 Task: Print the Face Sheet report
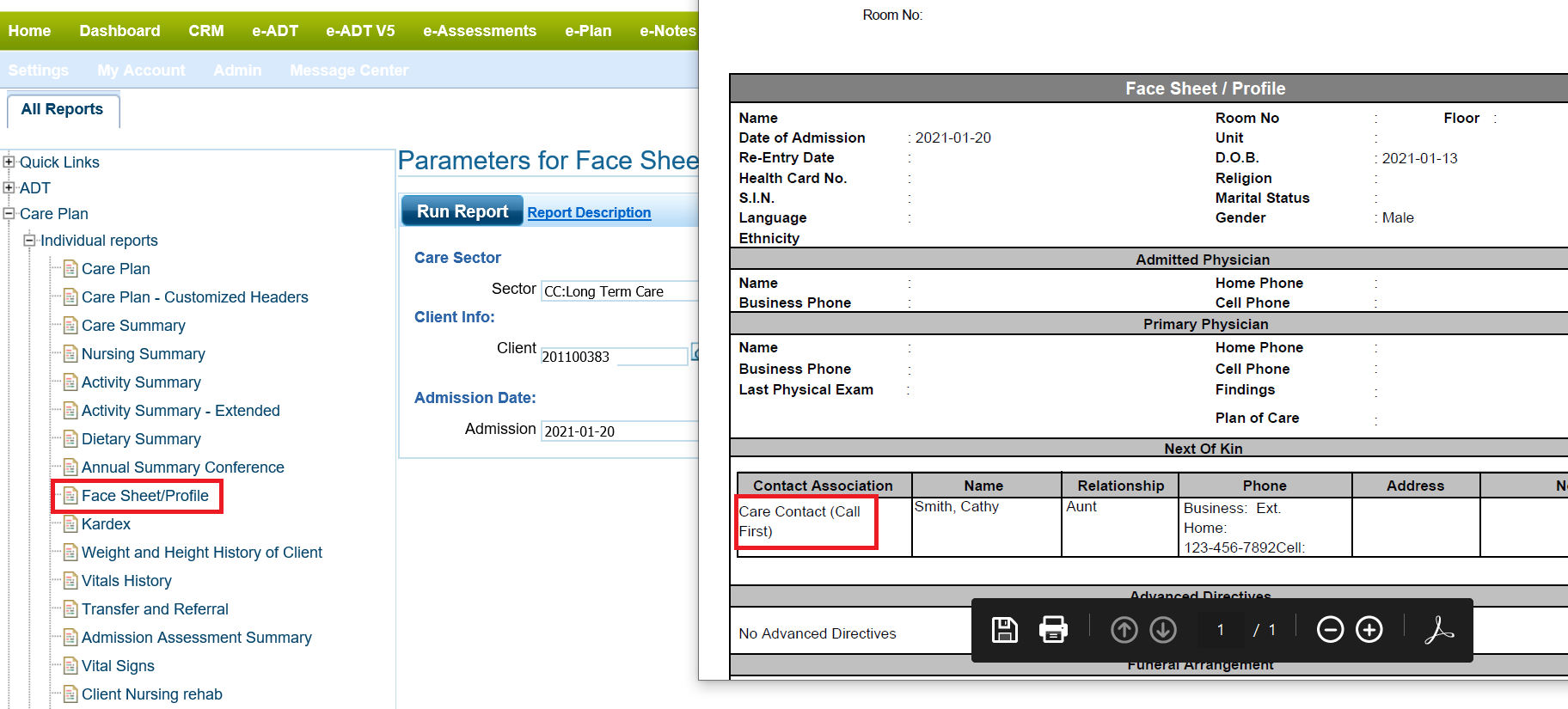1053,630
